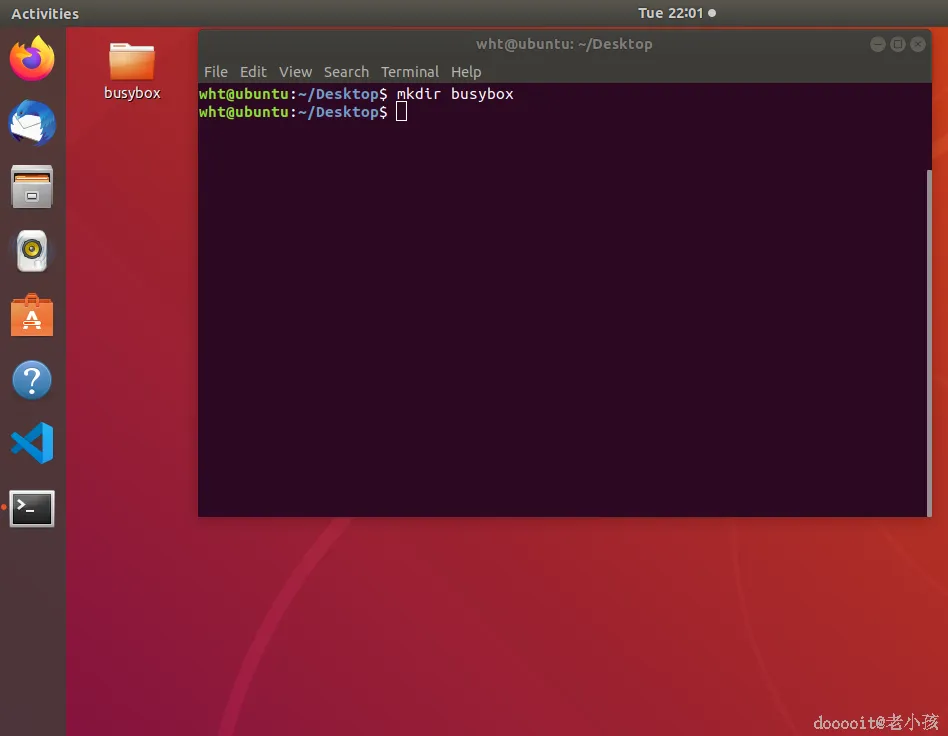Open Firefox from the dock
948x736 pixels.
coord(32,58)
